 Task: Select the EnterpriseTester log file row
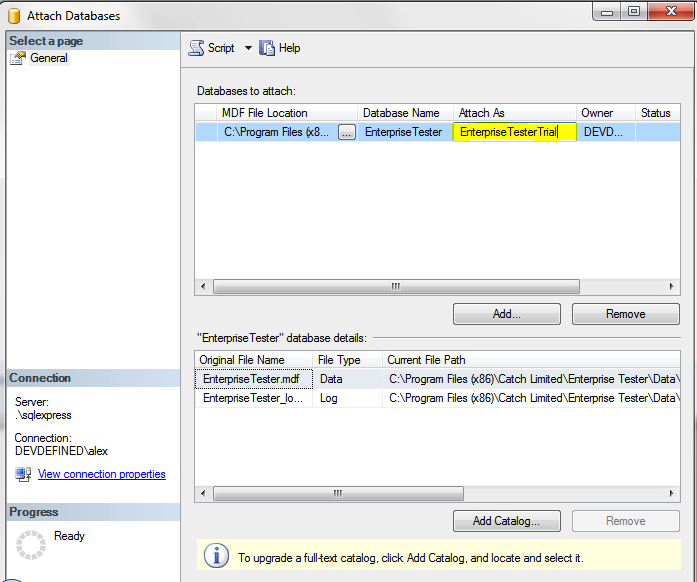coord(254,398)
